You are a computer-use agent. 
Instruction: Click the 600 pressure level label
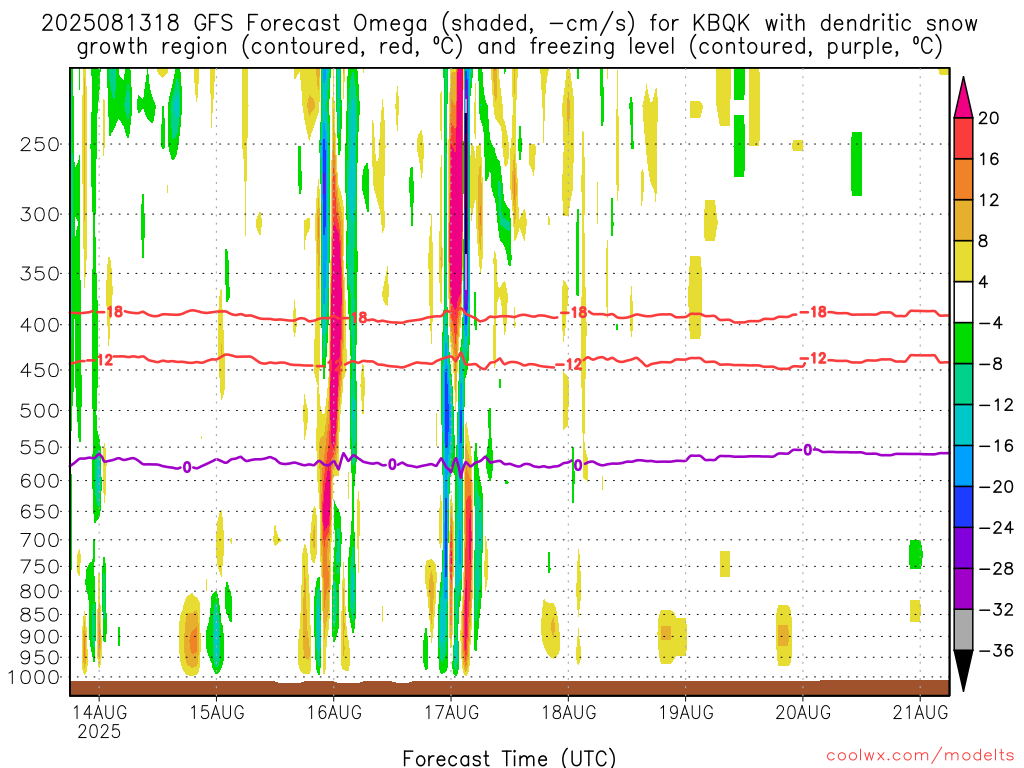click(x=39, y=481)
